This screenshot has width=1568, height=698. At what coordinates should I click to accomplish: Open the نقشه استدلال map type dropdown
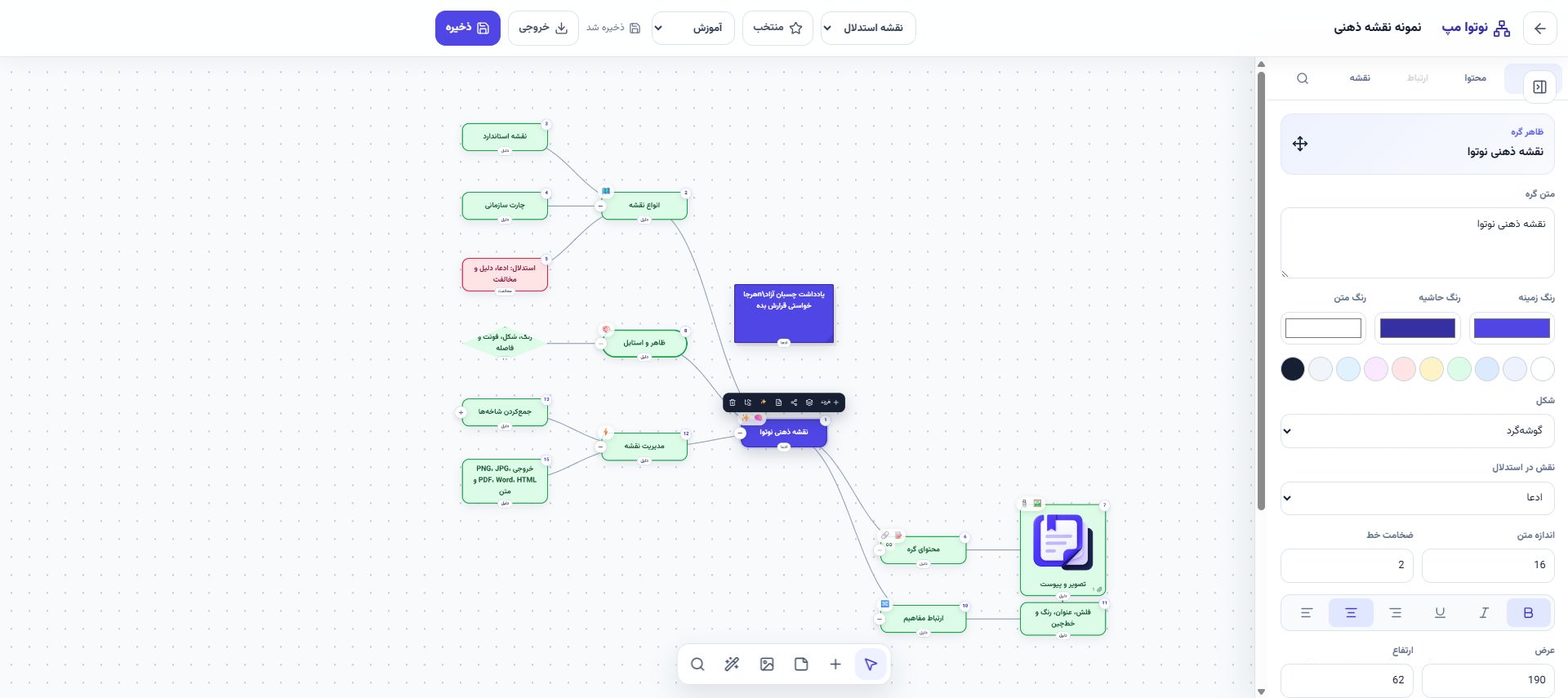tap(868, 29)
